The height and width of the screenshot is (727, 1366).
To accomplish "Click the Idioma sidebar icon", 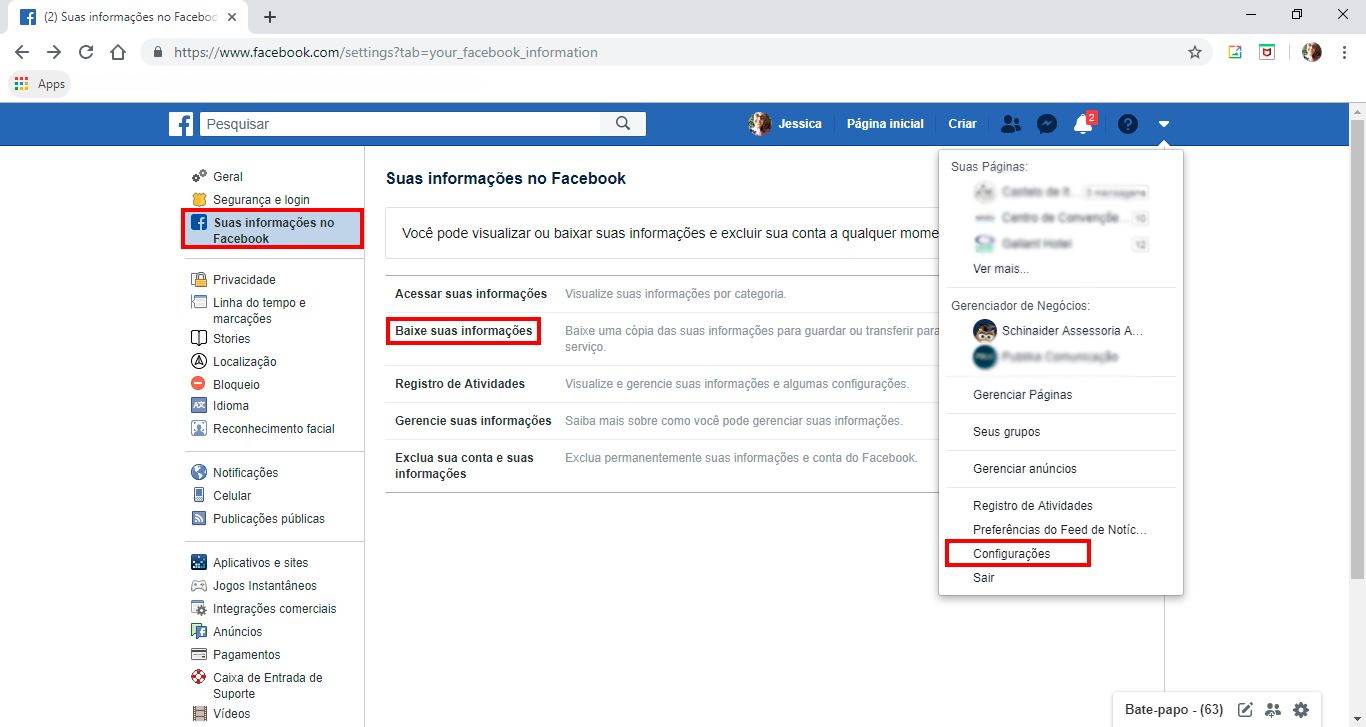I will point(198,406).
